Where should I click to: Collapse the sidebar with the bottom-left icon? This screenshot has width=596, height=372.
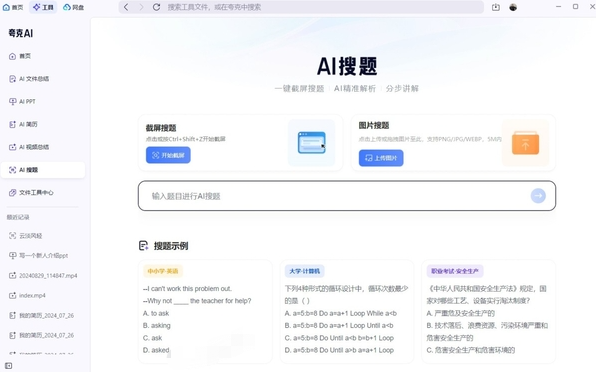tap(9, 366)
